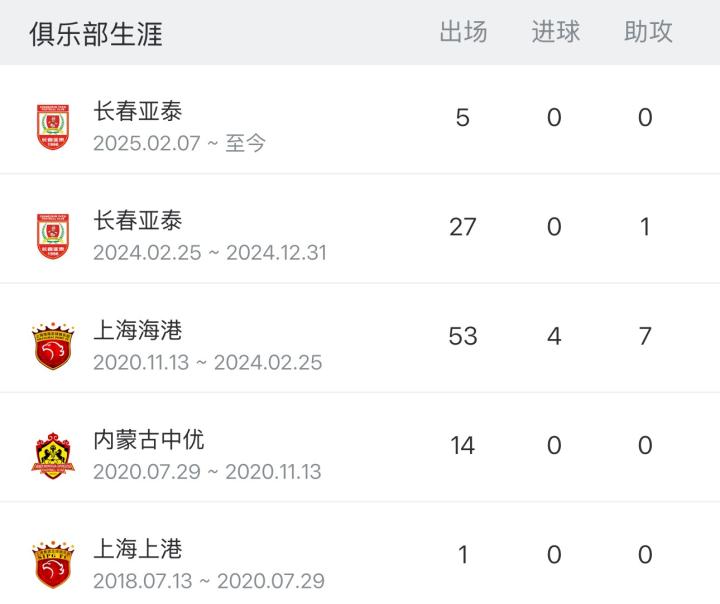Image resolution: width=720 pixels, height=604 pixels.
Task: Open the 上海海港 club crest
Action: tap(52, 346)
